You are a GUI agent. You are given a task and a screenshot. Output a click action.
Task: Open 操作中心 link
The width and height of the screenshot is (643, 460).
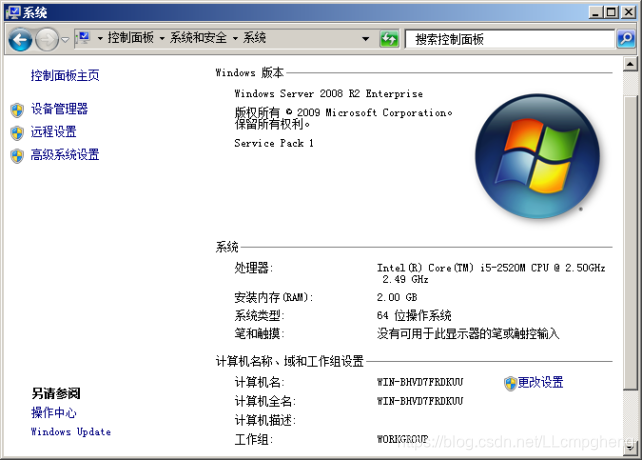(53, 413)
